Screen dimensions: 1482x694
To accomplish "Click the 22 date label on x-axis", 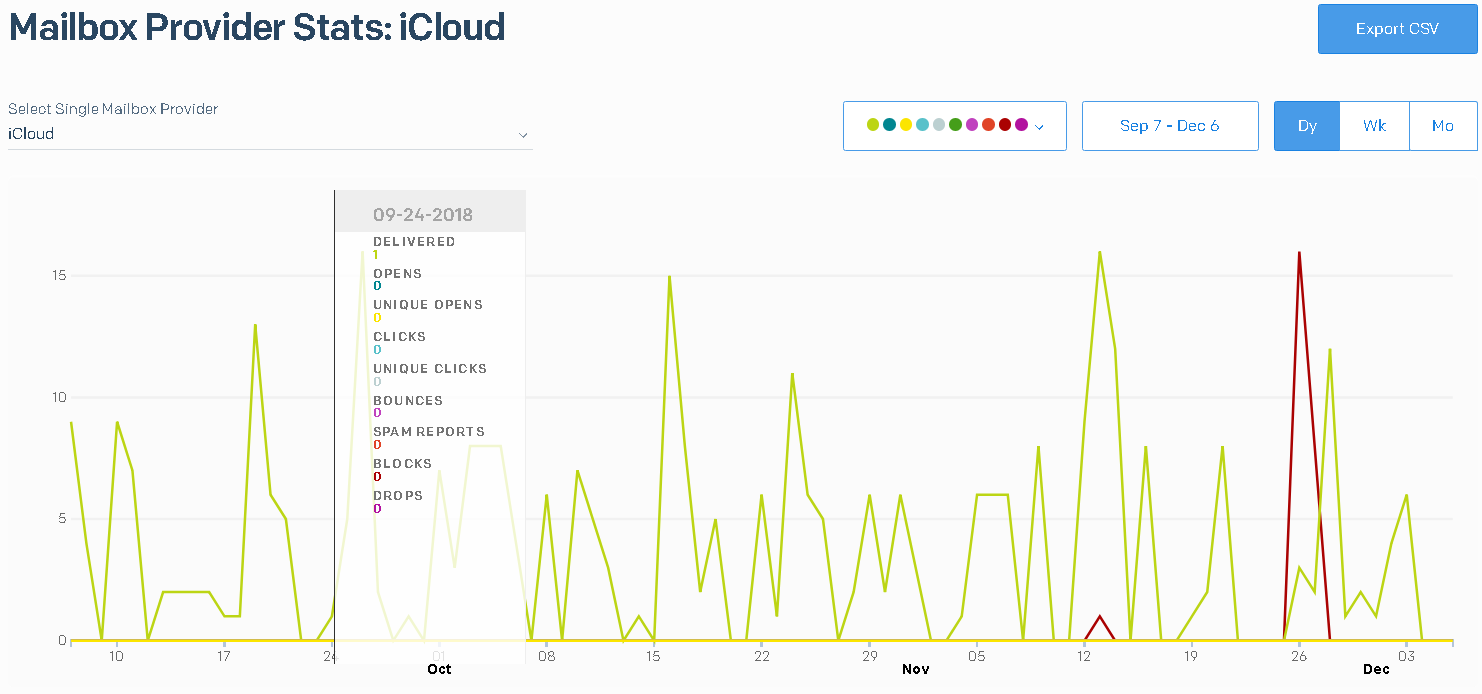I will pyautogui.click(x=761, y=656).
